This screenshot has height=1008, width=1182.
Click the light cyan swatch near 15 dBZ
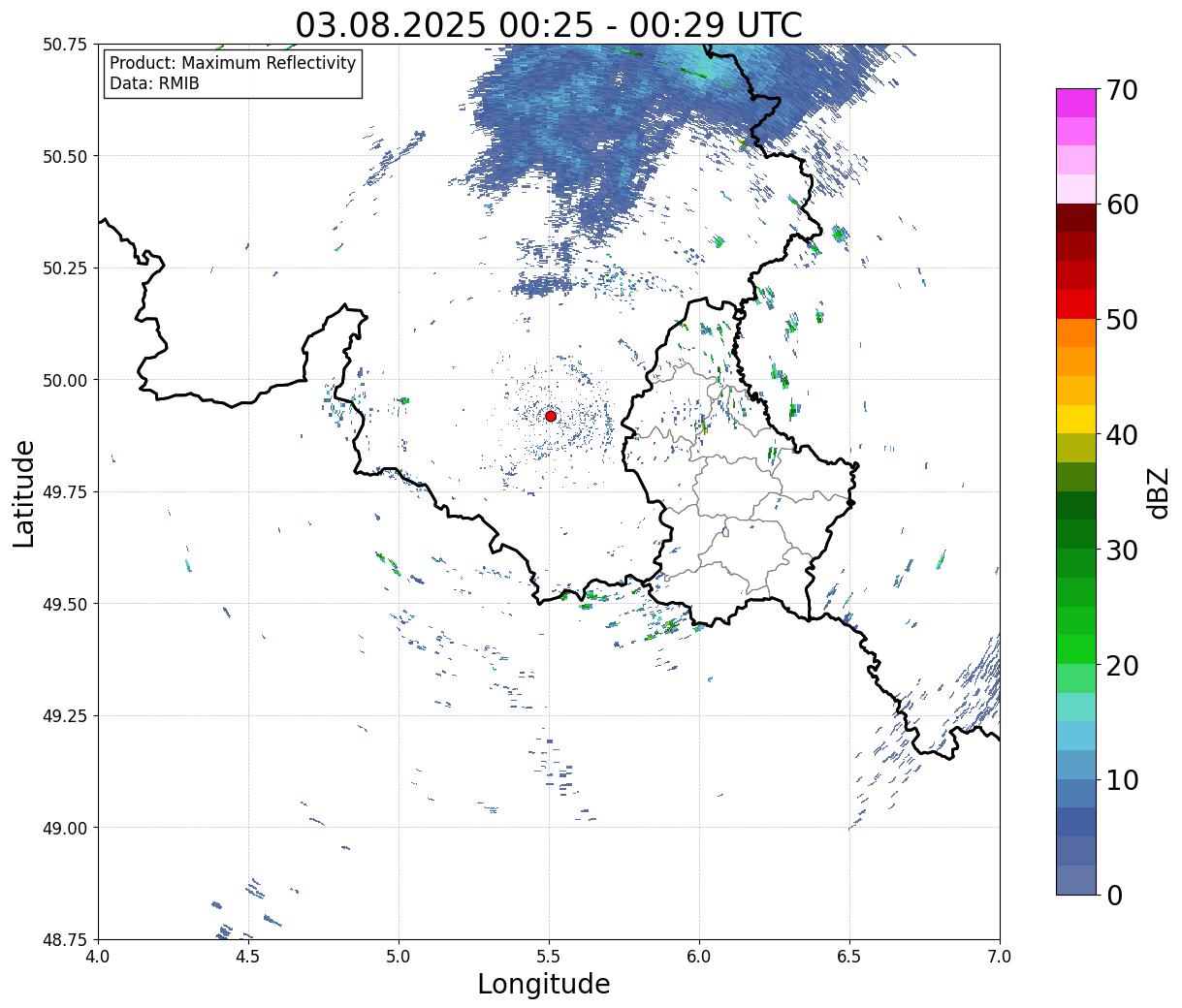(x=1076, y=707)
